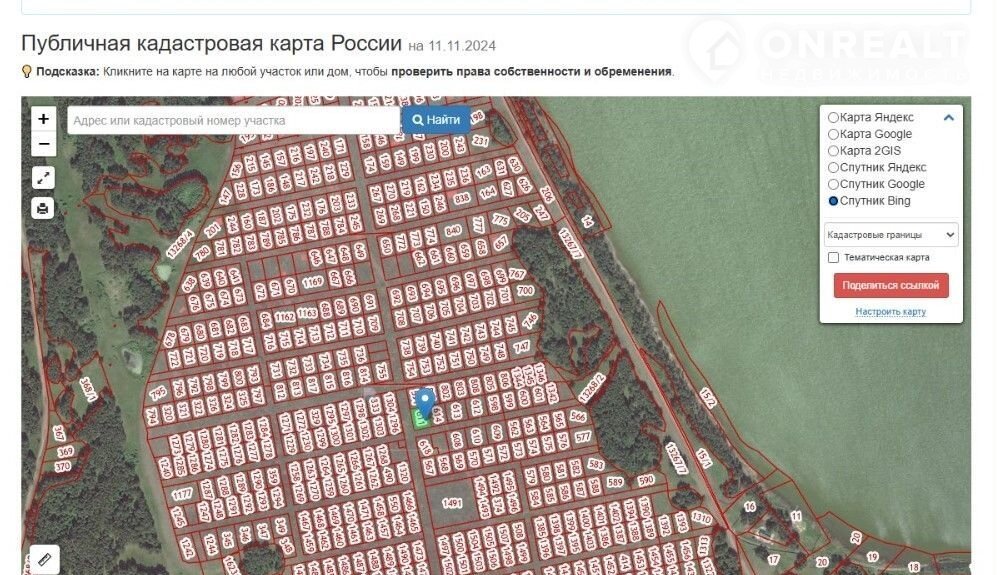This screenshot has width=997, height=575.
Task: Click the lightbulb hint icon
Action: (27, 72)
